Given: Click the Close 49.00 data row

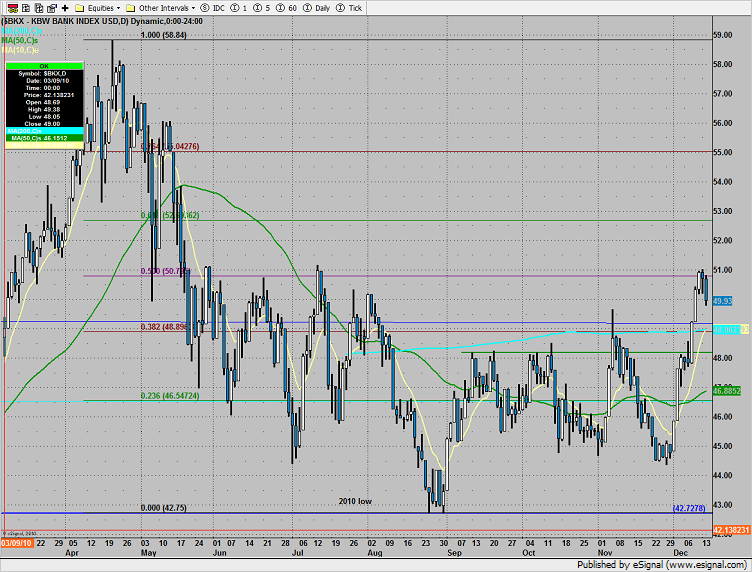Looking at the screenshot, I should 44,124.
